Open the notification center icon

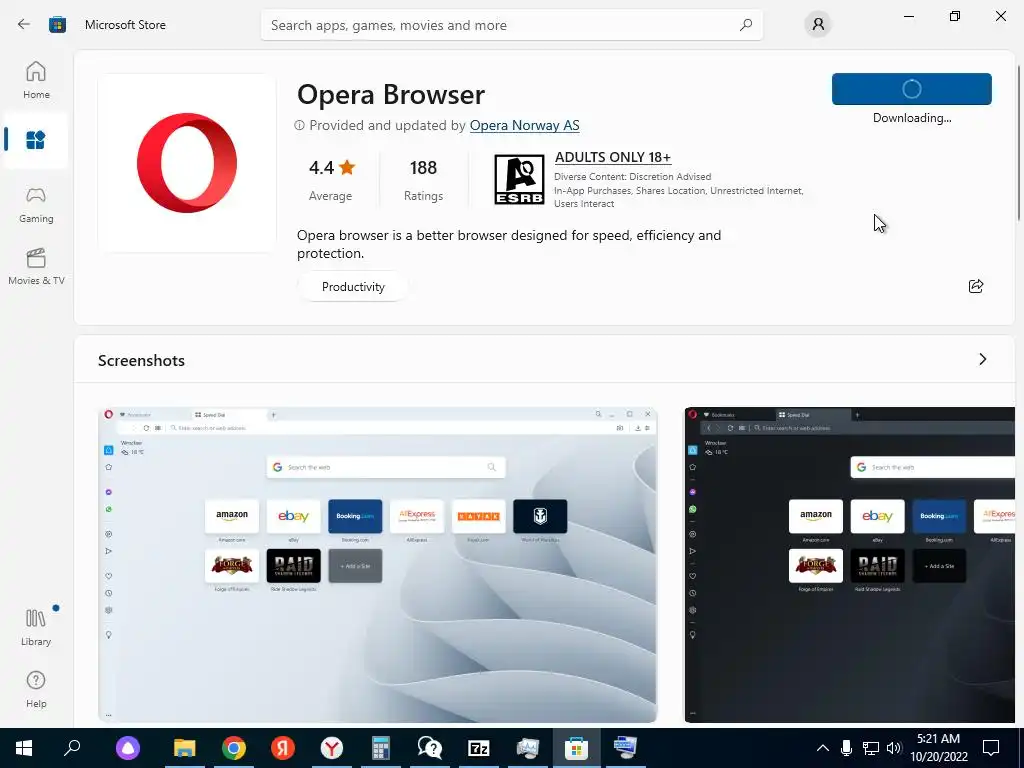pos(991,748)
